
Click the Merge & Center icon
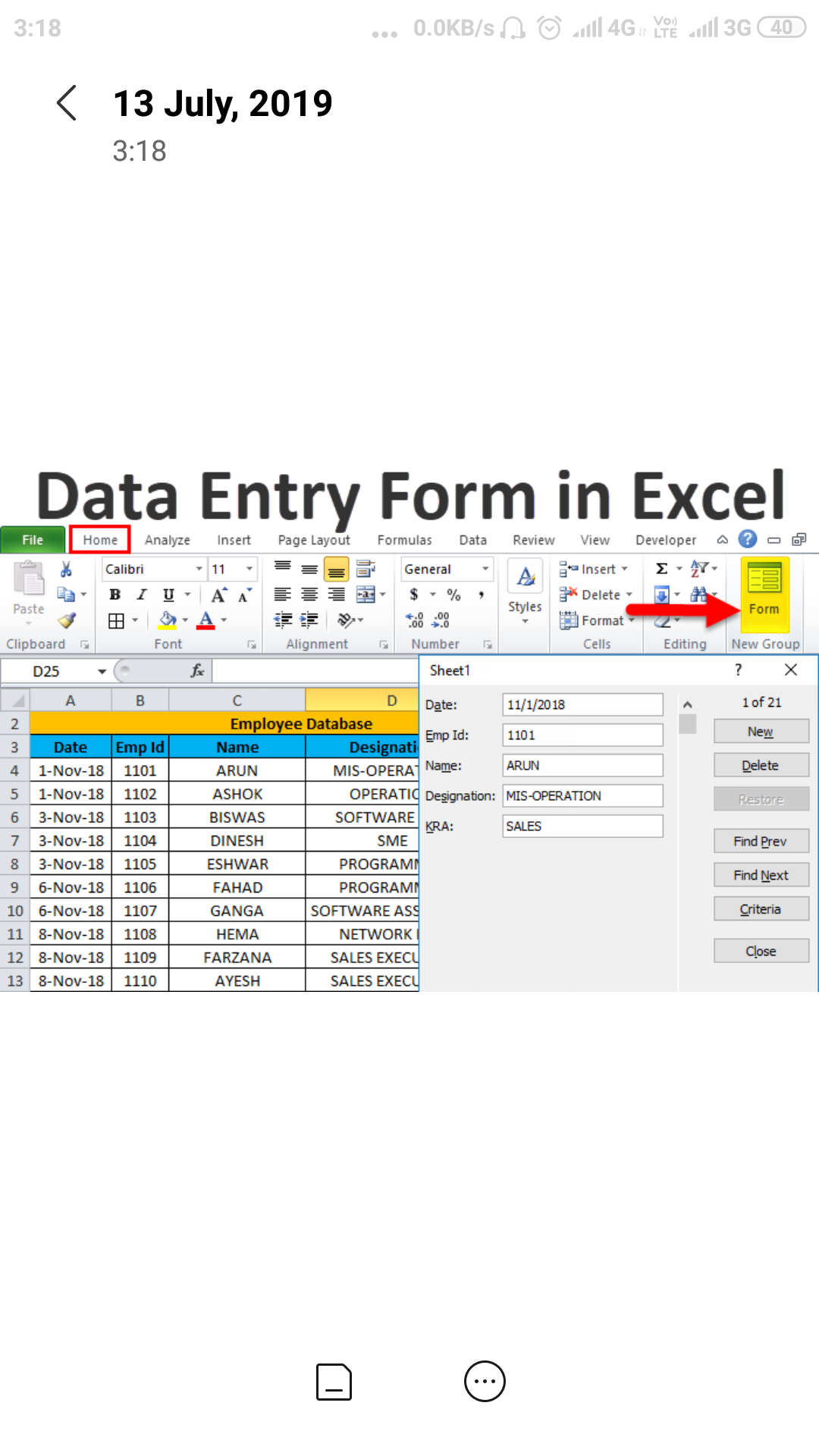tap(366, 595)
